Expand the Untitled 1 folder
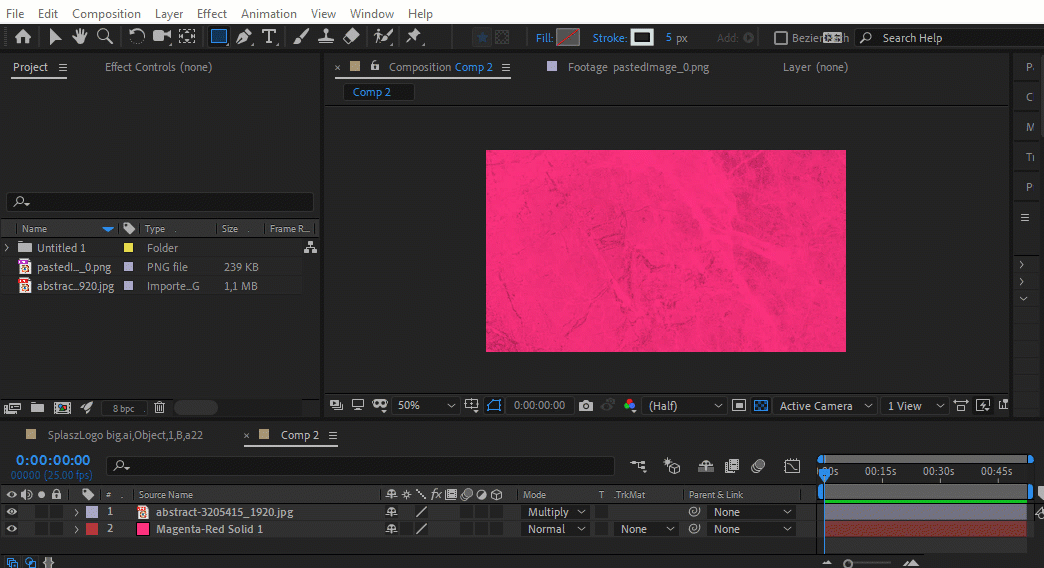This screenshot has height=568, width=1044. pyautogui.click(x=7, y=248)
